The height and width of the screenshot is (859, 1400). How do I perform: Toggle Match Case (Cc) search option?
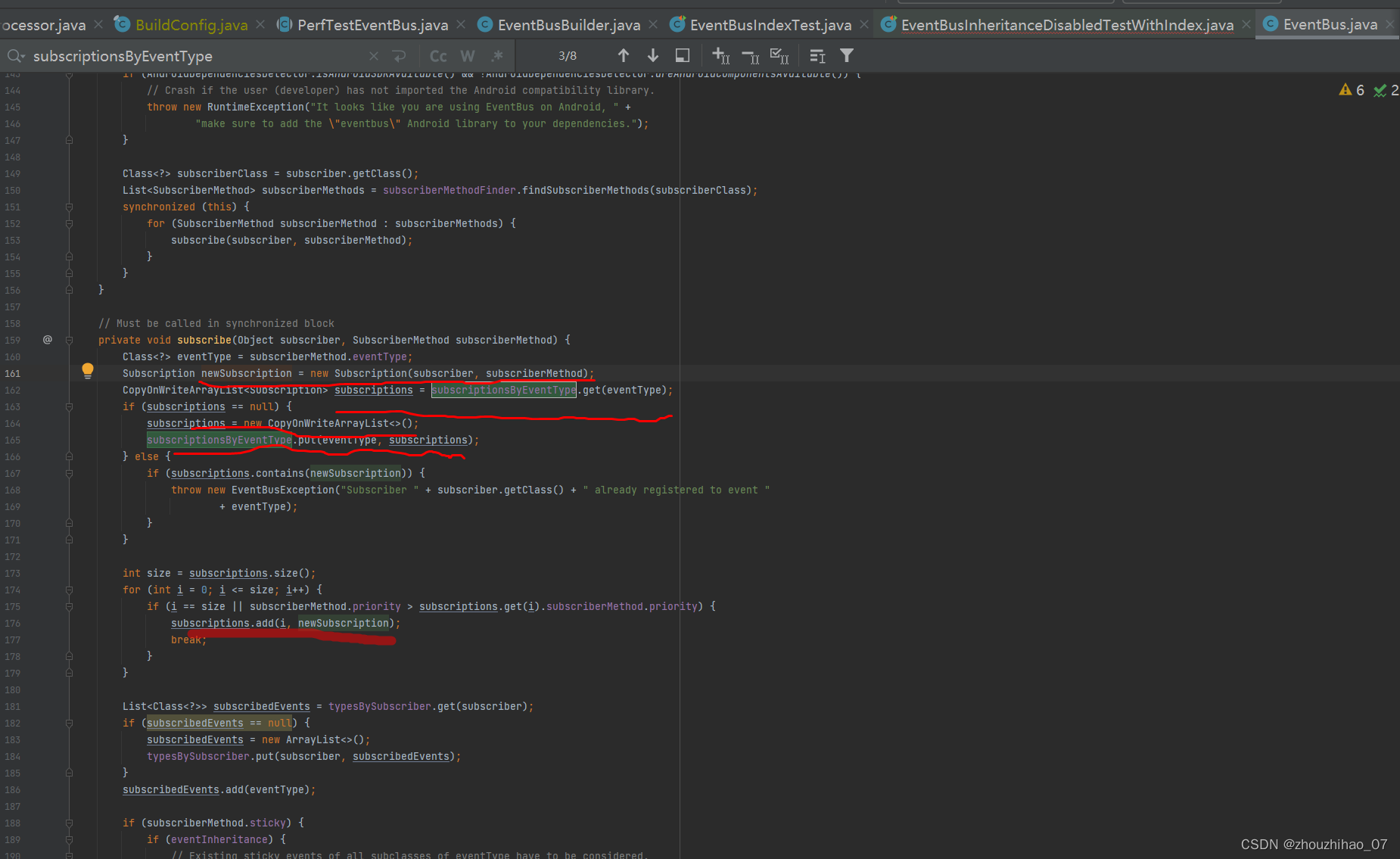(x=438, y=56)
